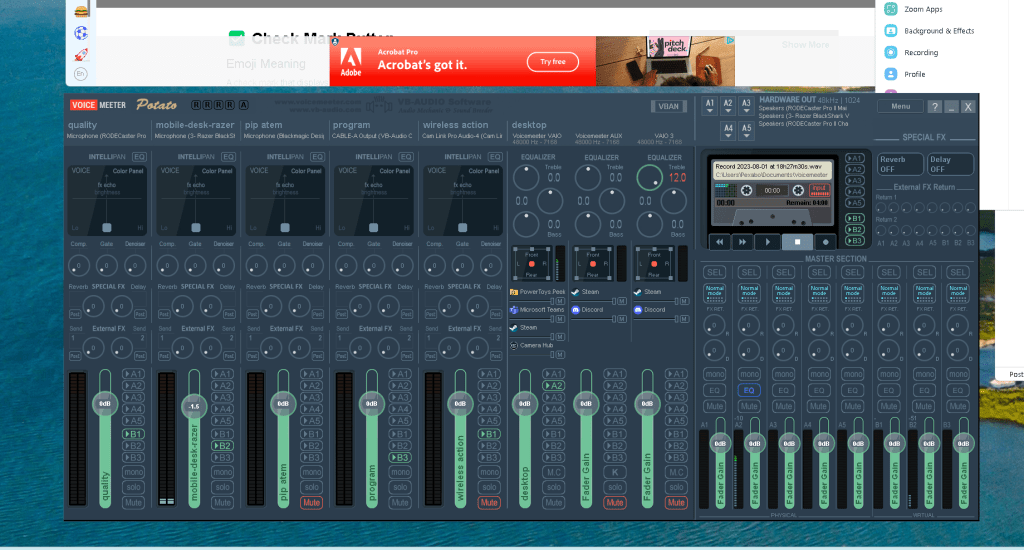The height and width of the screenshot is (550, 1024).
Task: Start recording with the cassette record button
Action: [x=825, y=242]
